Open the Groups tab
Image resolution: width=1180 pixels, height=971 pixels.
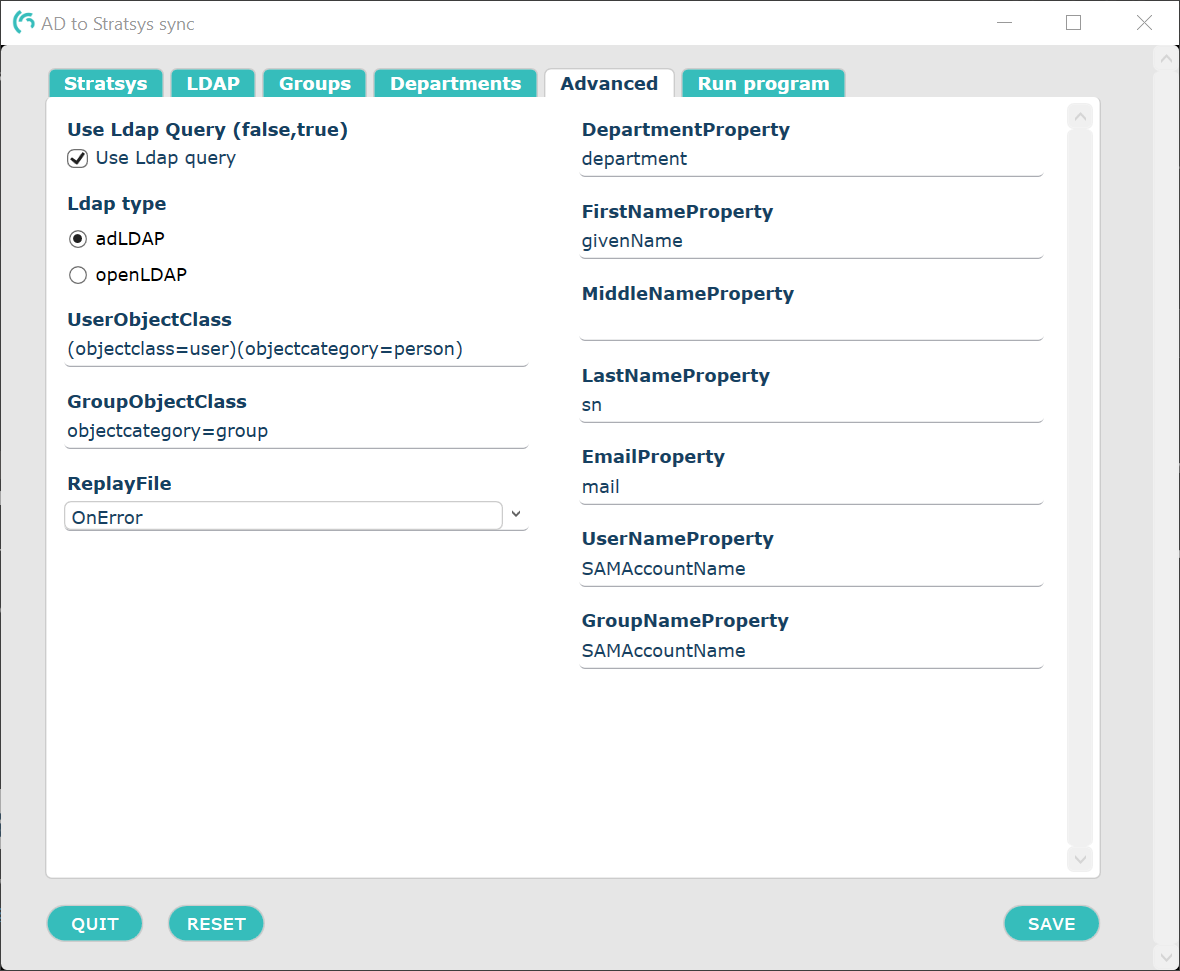(315, 84)
